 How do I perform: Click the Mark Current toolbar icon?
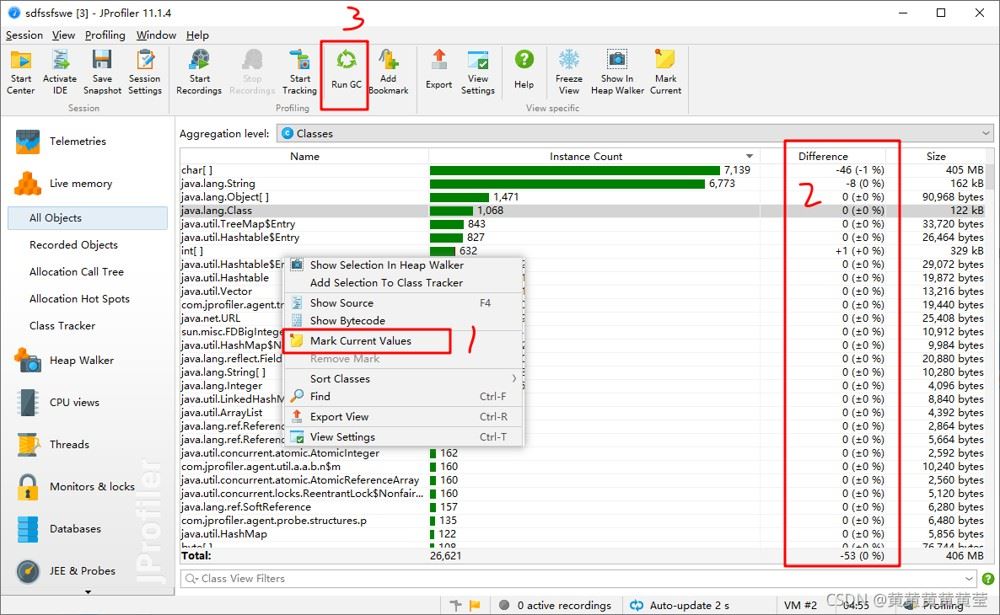(x=665, y=72)
